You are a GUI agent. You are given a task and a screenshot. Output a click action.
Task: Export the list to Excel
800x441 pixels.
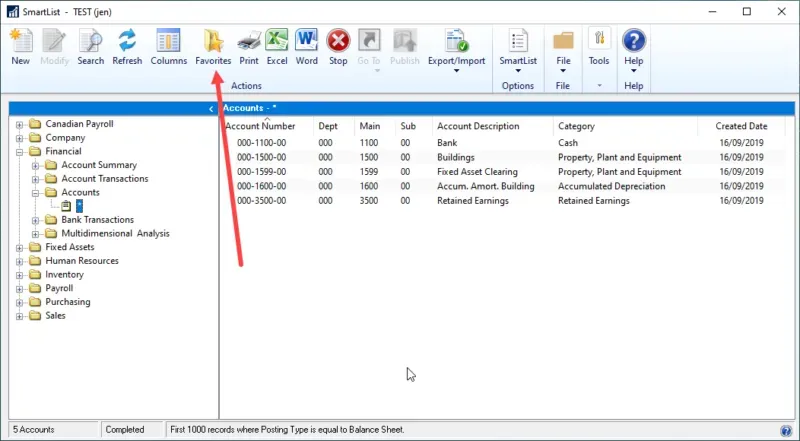[277, 47]
